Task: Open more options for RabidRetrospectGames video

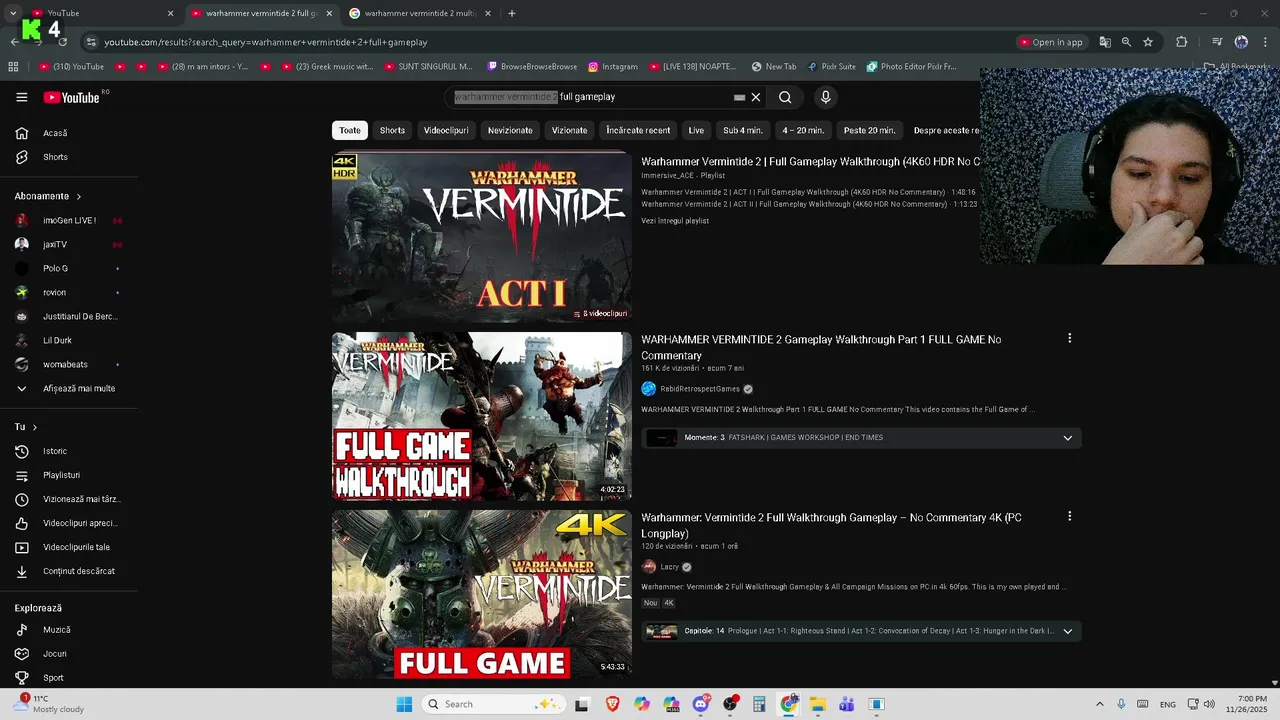Action: (1069, 338)
